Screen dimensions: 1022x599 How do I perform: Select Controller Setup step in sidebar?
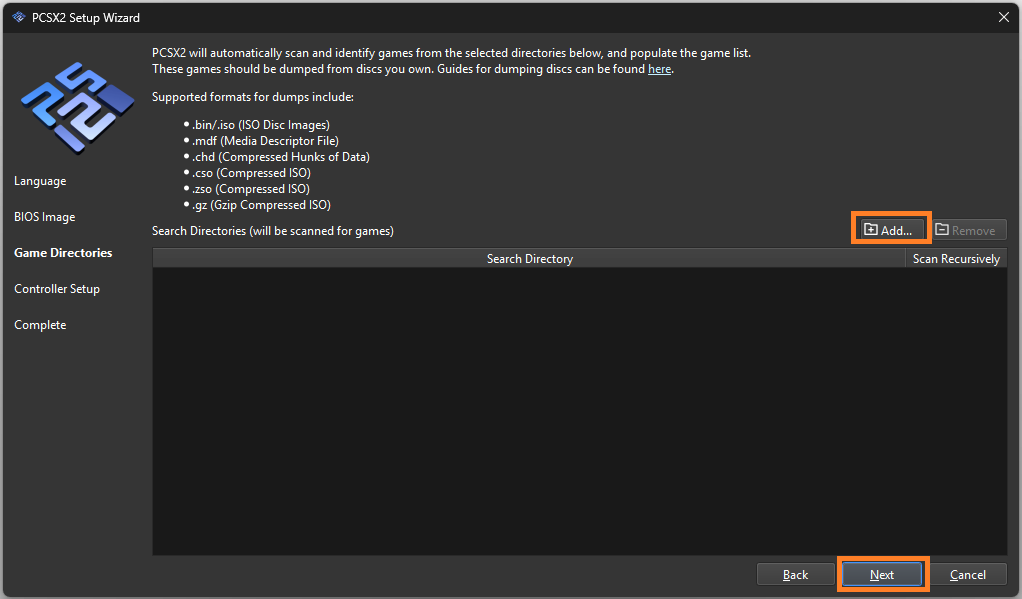57,289
